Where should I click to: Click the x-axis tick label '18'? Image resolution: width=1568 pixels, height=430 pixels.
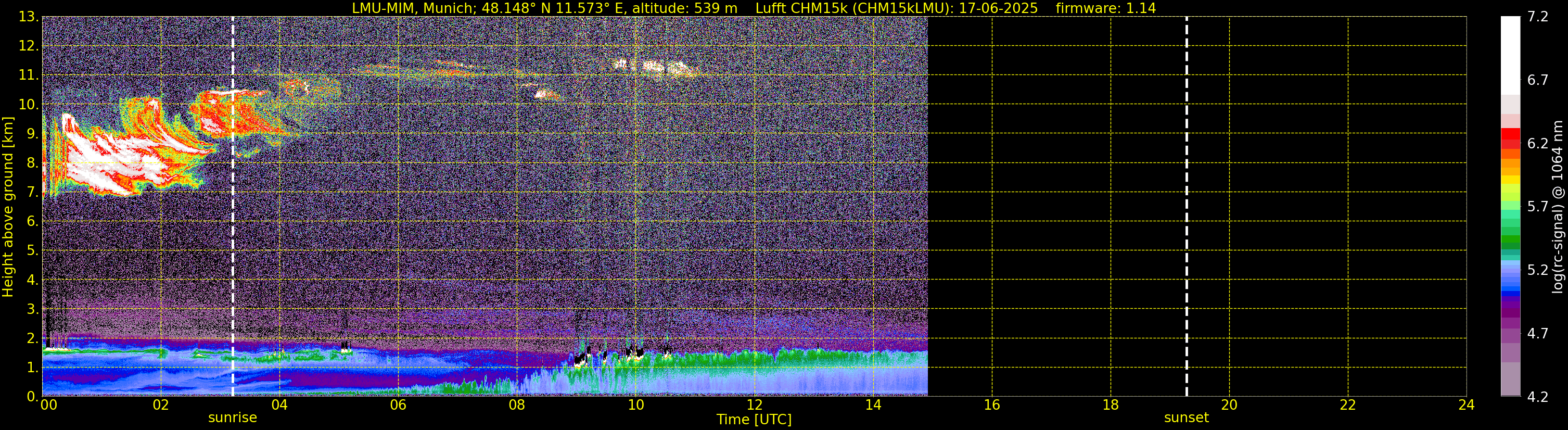point(1110,405)
